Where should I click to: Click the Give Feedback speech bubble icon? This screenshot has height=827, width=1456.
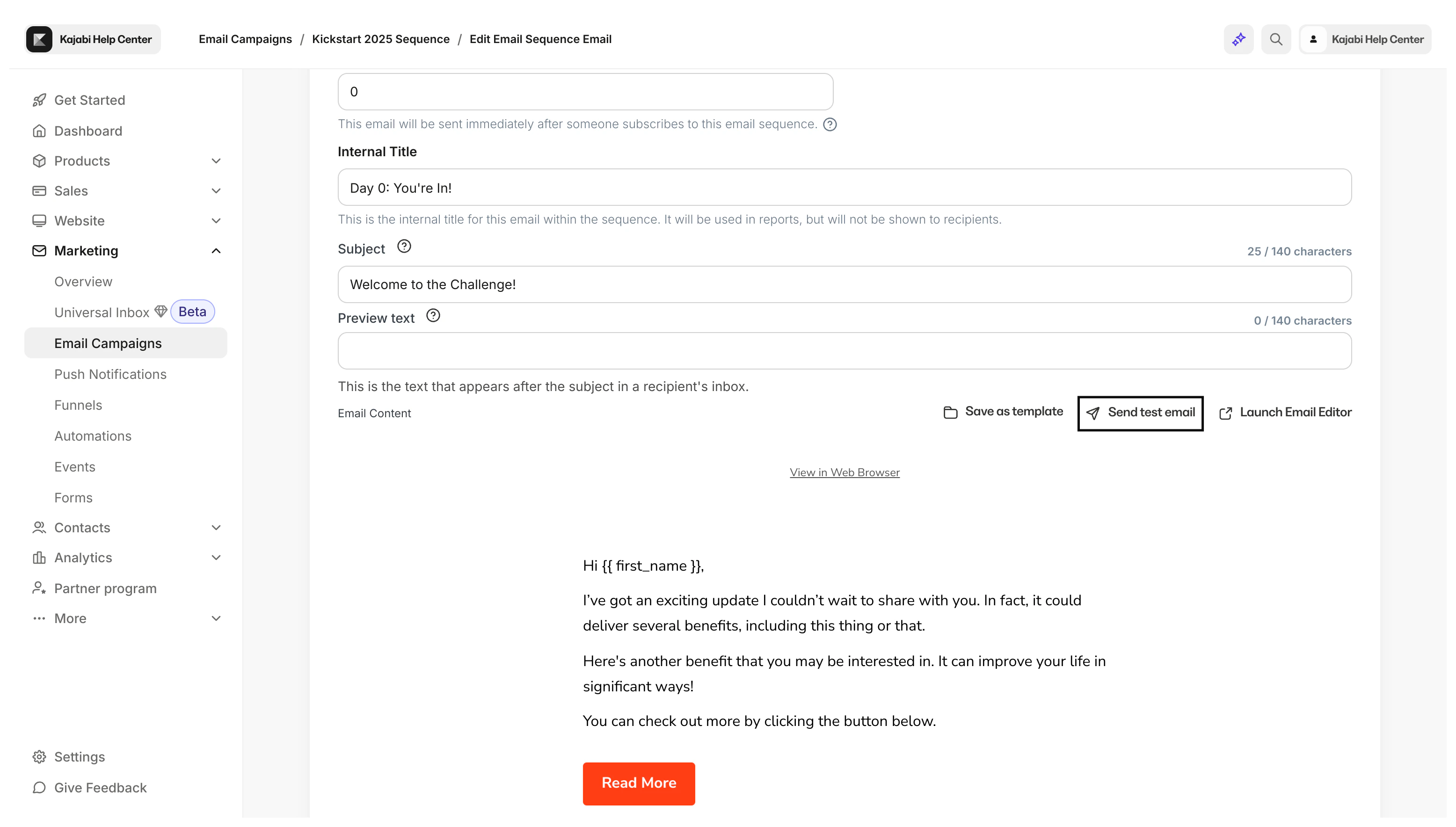[x=39, y=788]
